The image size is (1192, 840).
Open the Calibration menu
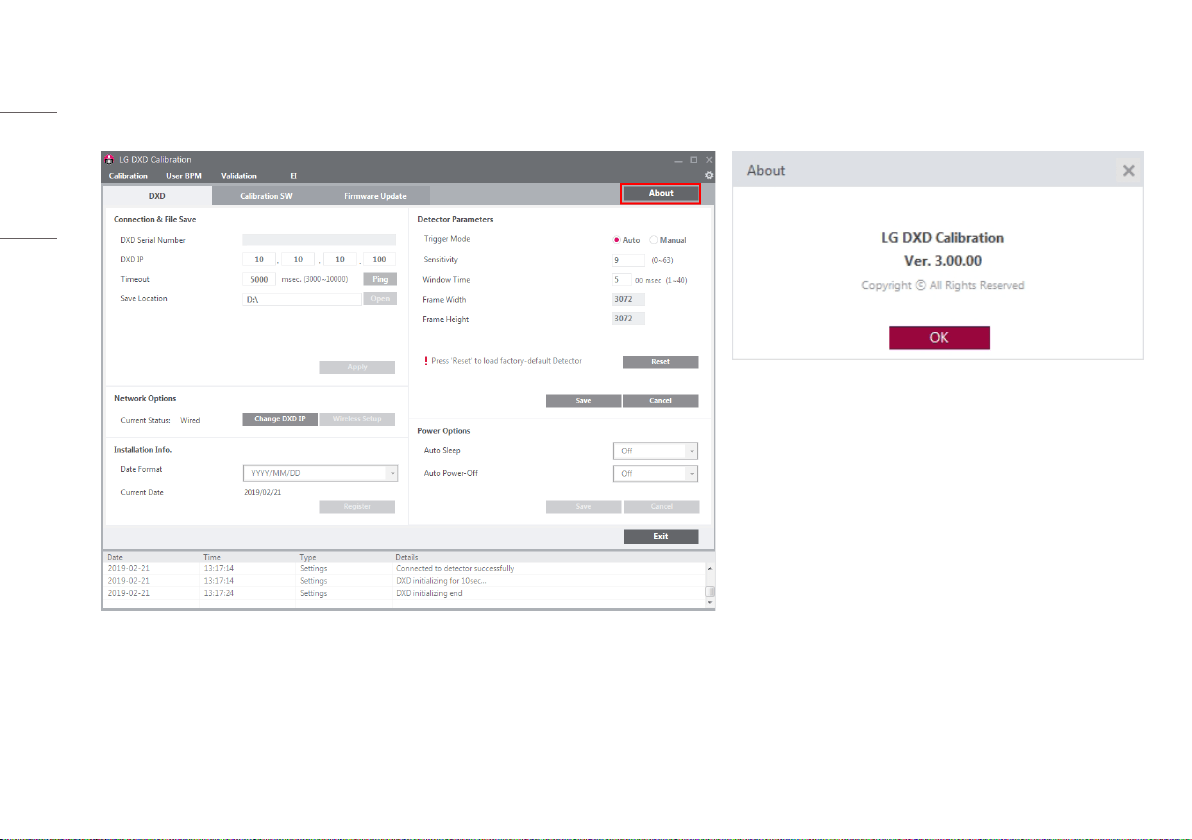128,176
